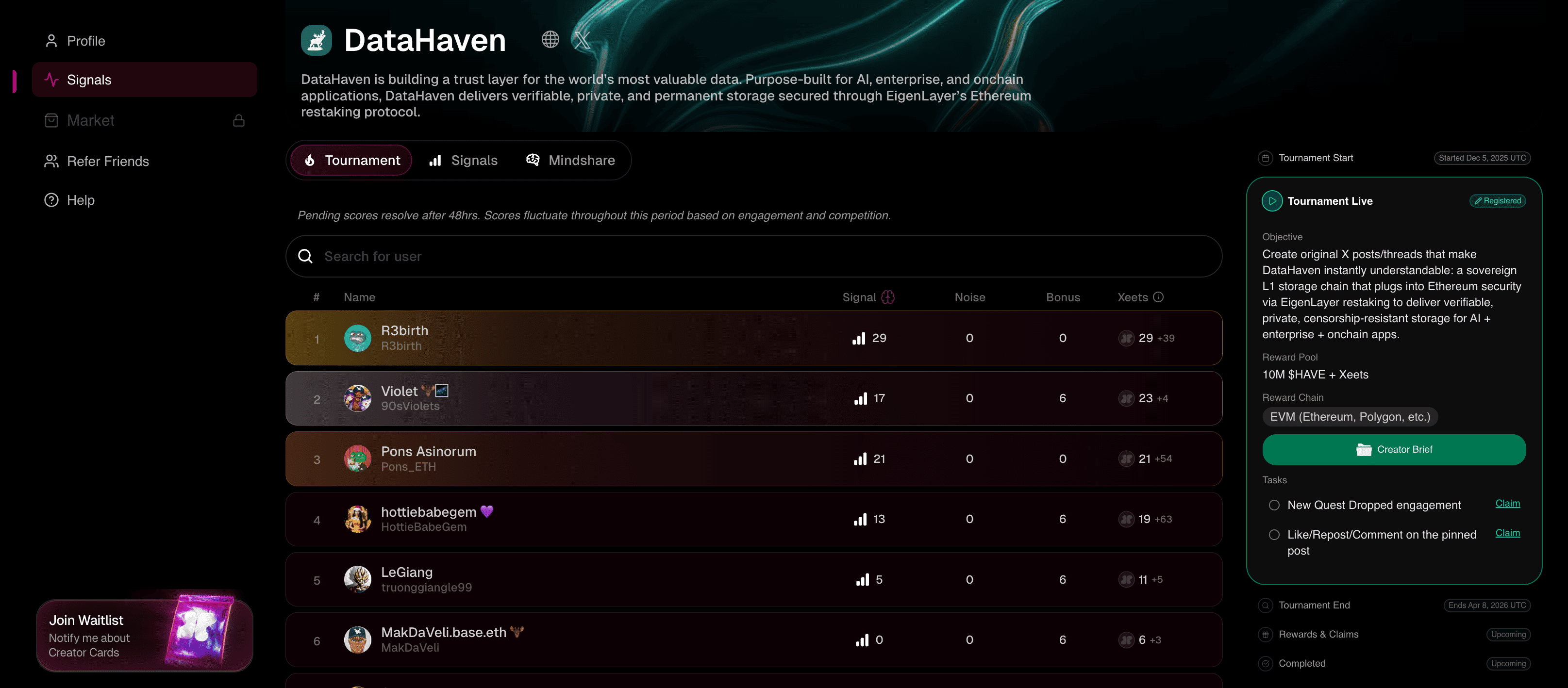Click the DataHaven logo icon

316,40
